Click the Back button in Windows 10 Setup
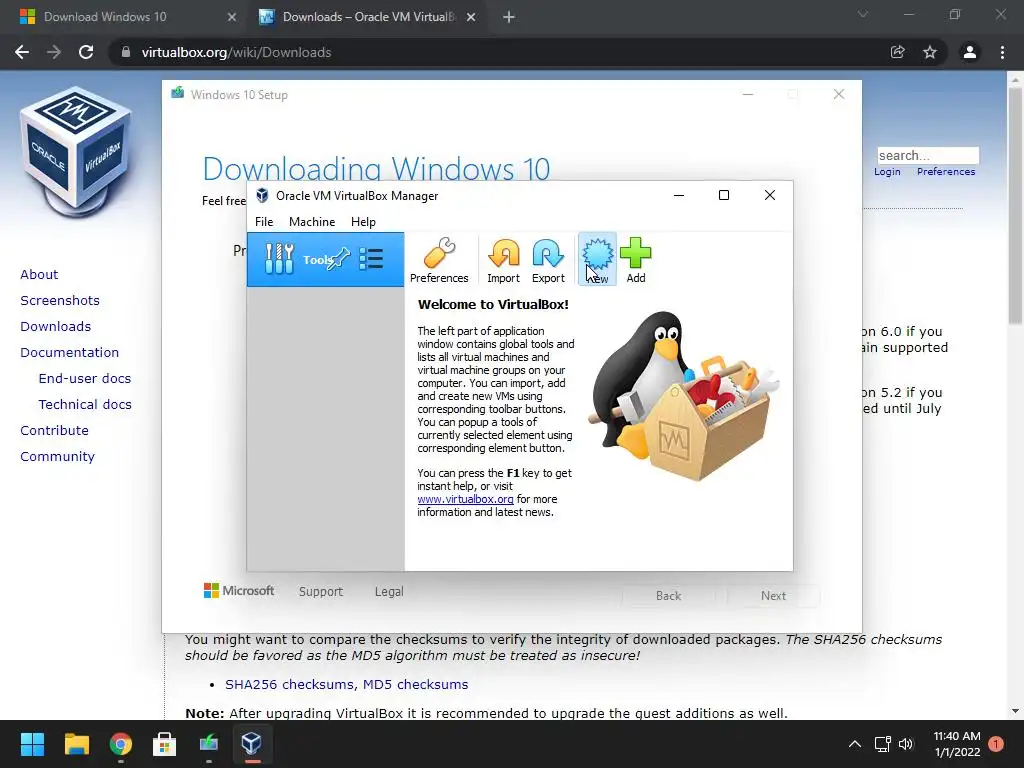The width and height of the screenshot is (1024, 768). (669, 596)
